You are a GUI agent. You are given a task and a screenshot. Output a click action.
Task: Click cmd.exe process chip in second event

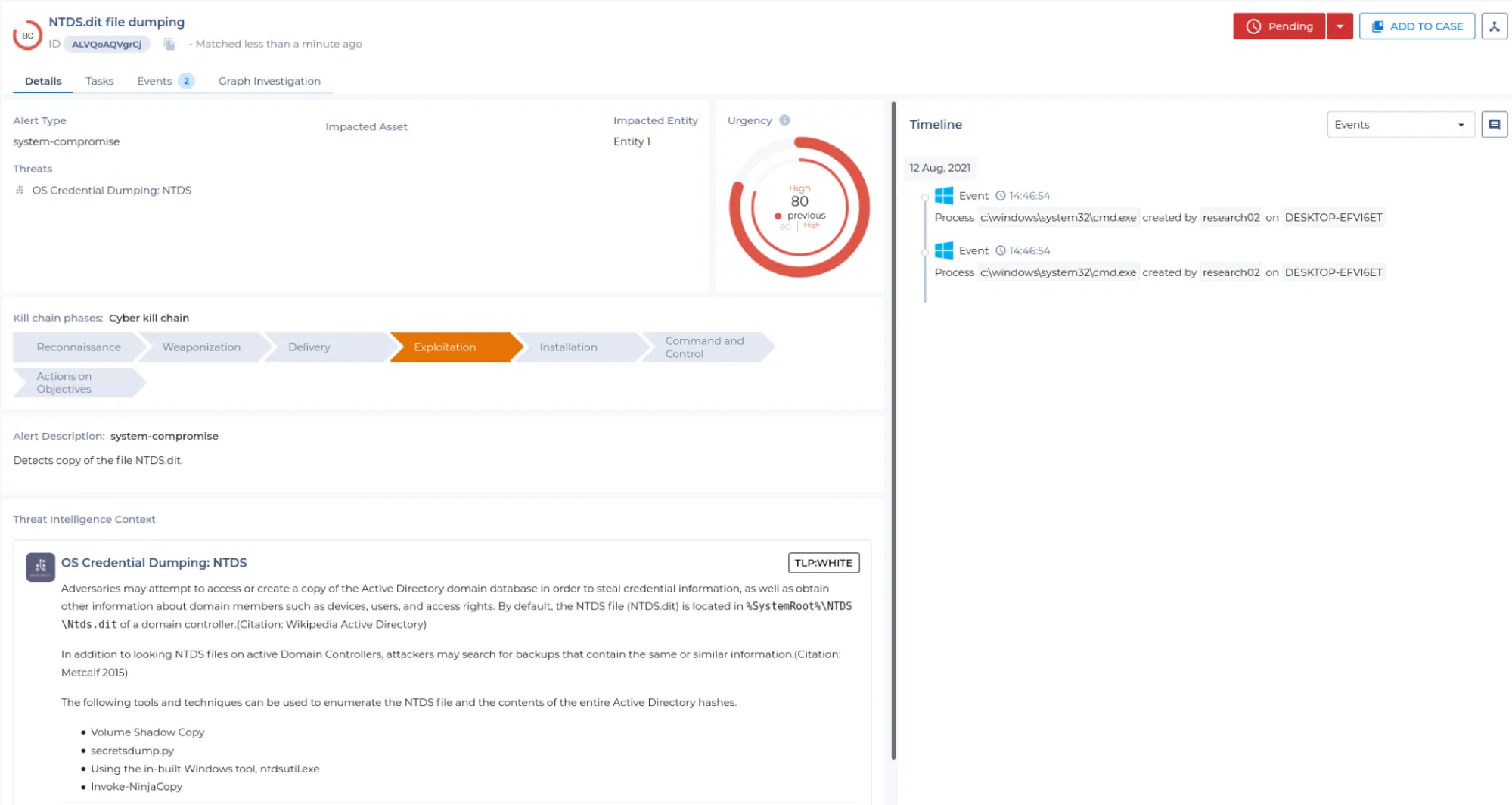click(1058, 272)
